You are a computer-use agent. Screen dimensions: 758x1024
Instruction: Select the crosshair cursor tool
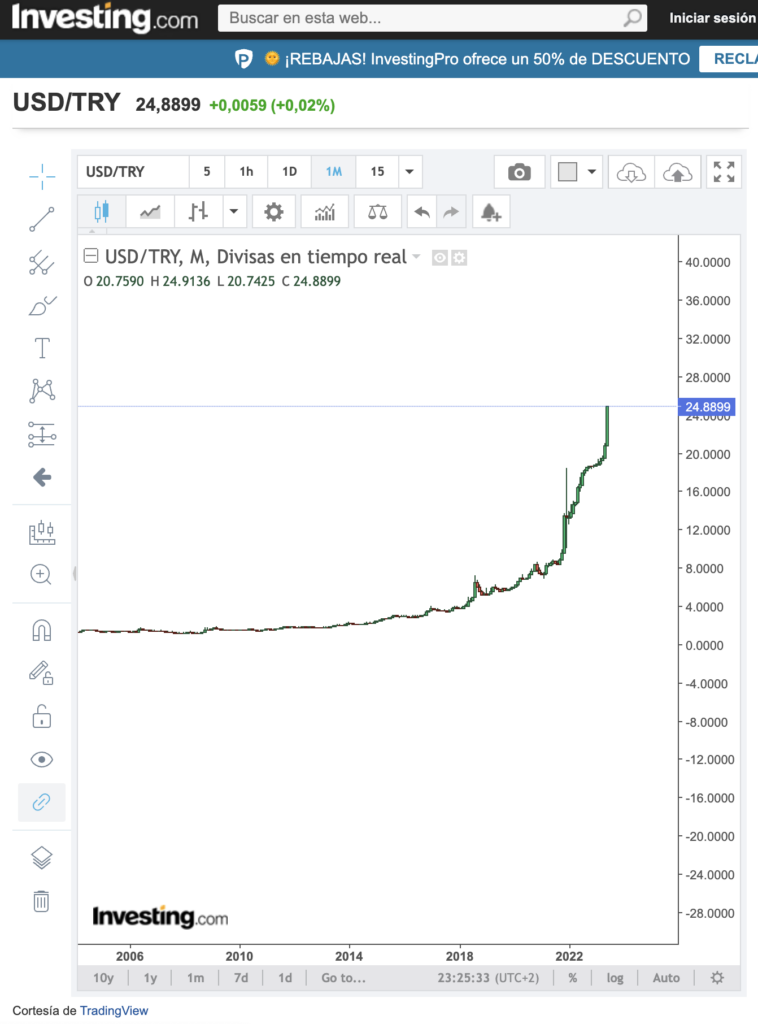click(42, 176)
